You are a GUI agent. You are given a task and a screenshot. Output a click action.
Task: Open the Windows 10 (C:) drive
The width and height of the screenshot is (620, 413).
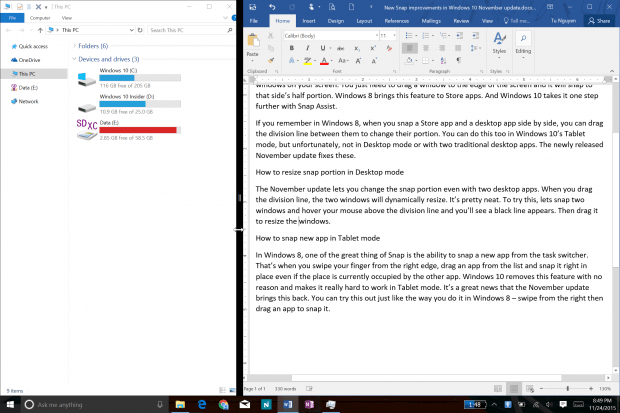(x=129, y=77)
